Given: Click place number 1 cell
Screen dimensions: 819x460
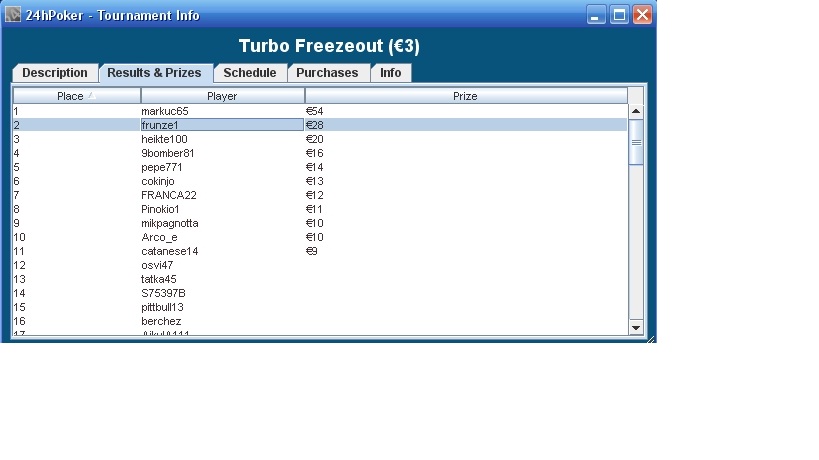Looking at the screenshot, I should coord(16,111).
